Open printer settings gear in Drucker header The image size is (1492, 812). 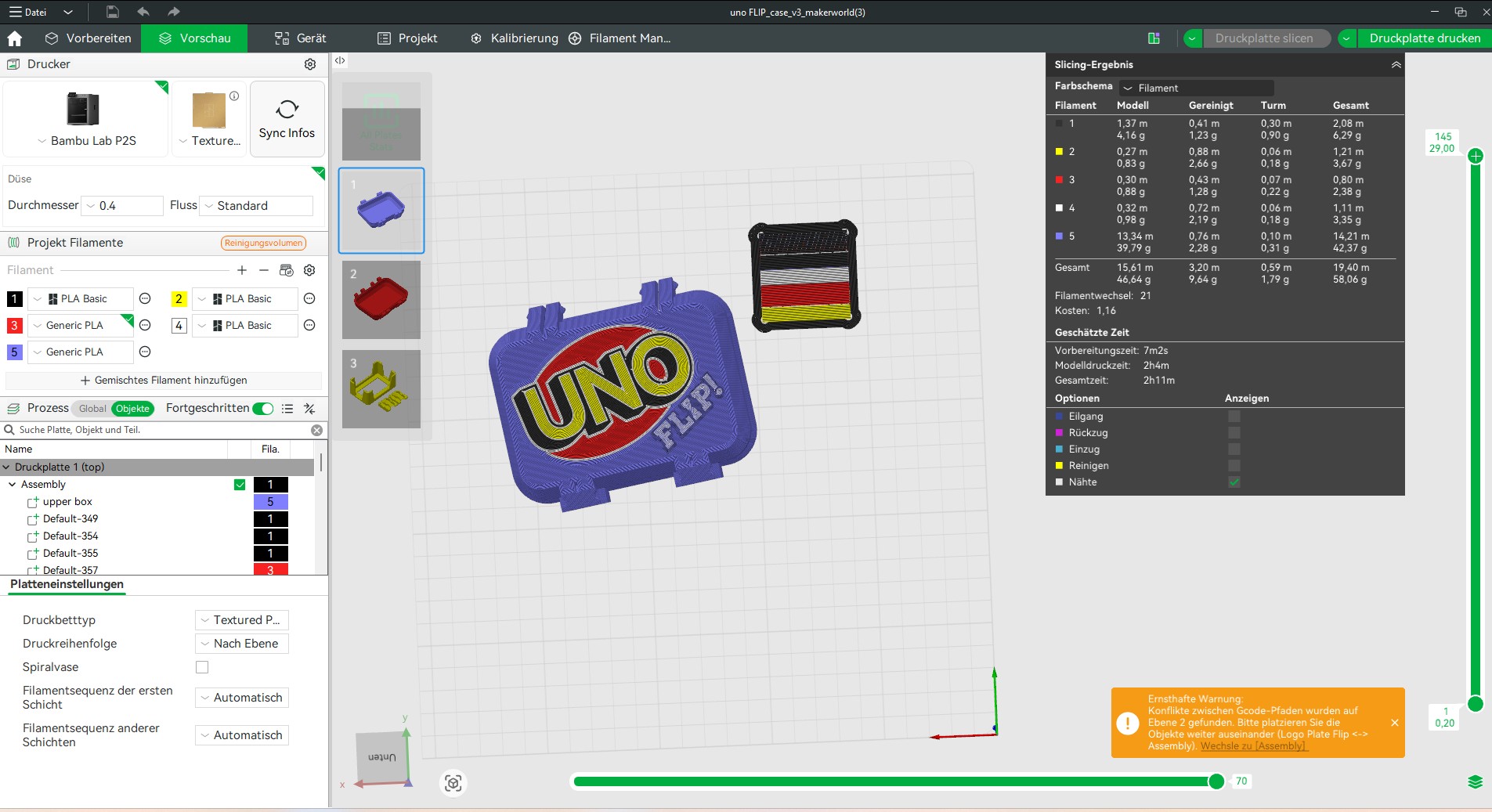click(310, 64)
